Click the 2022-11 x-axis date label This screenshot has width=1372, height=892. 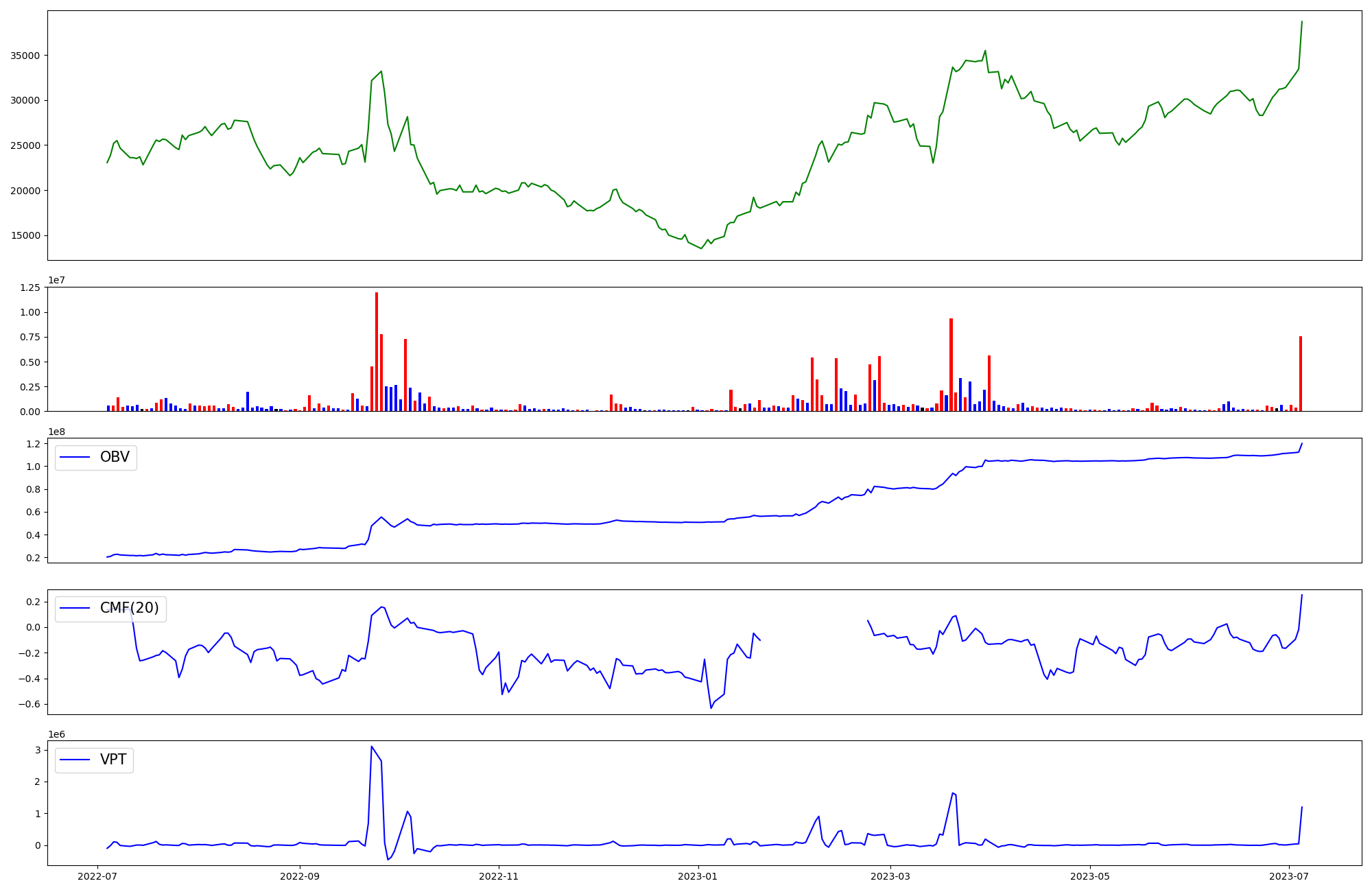[x=499, y=876]
